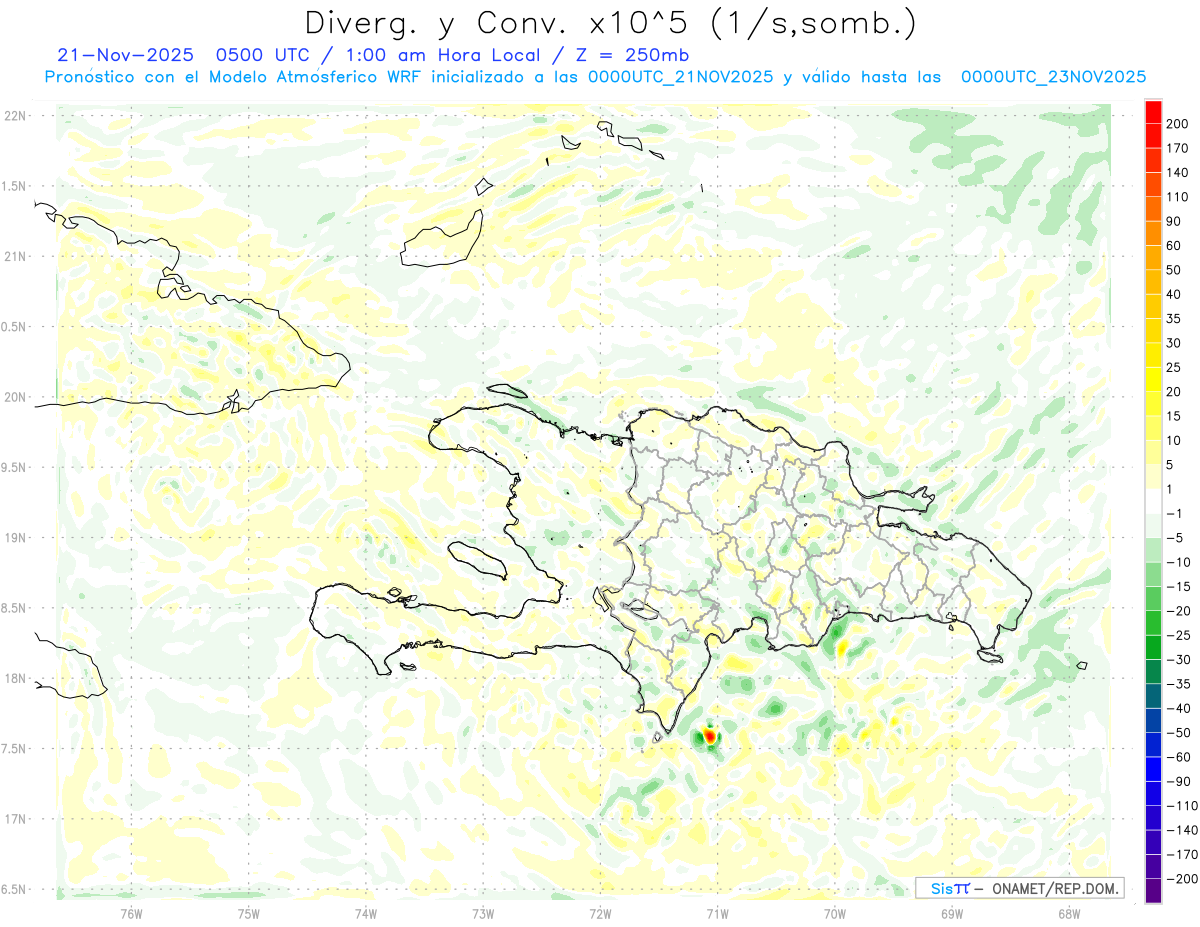Click the '0.5N' latitude label
Screen dimensions: 1200x927
click(14, 327)
